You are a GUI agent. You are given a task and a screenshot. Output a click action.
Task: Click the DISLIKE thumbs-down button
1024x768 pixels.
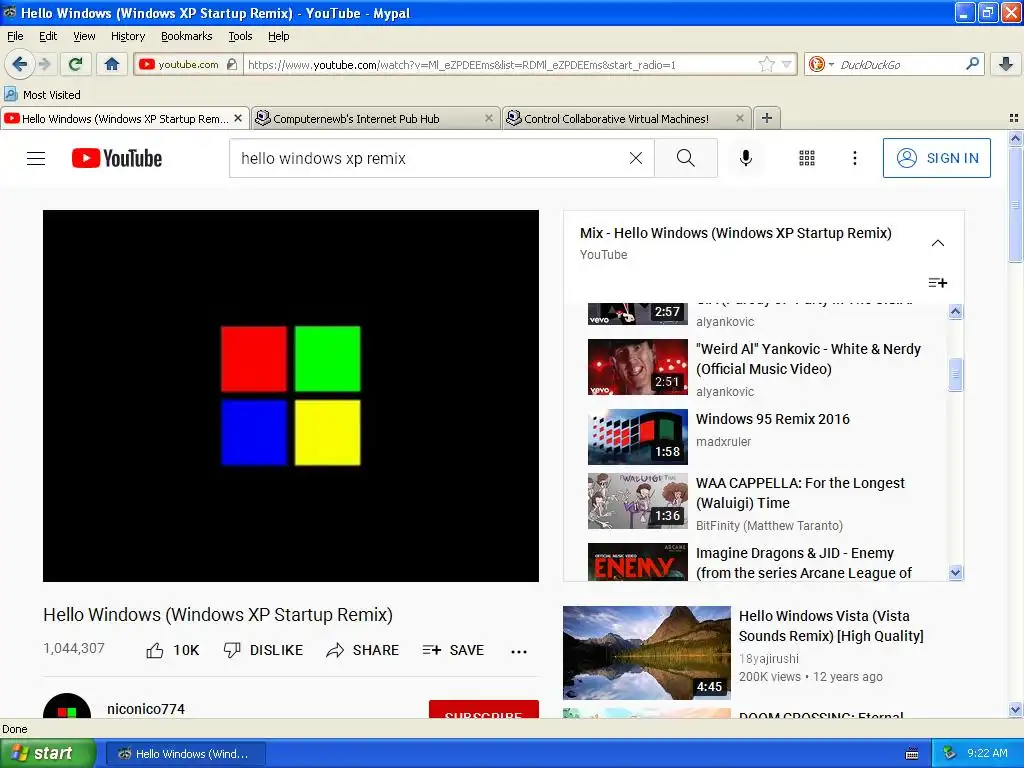263,650
